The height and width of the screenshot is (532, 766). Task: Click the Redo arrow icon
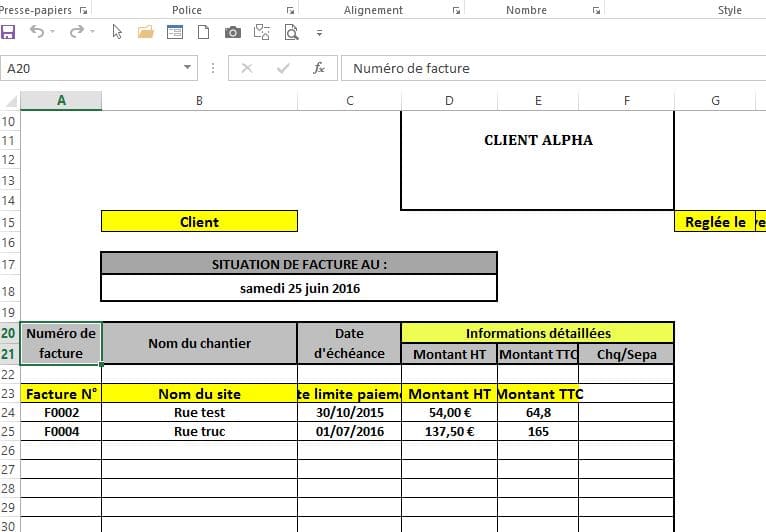pos(76,32)
